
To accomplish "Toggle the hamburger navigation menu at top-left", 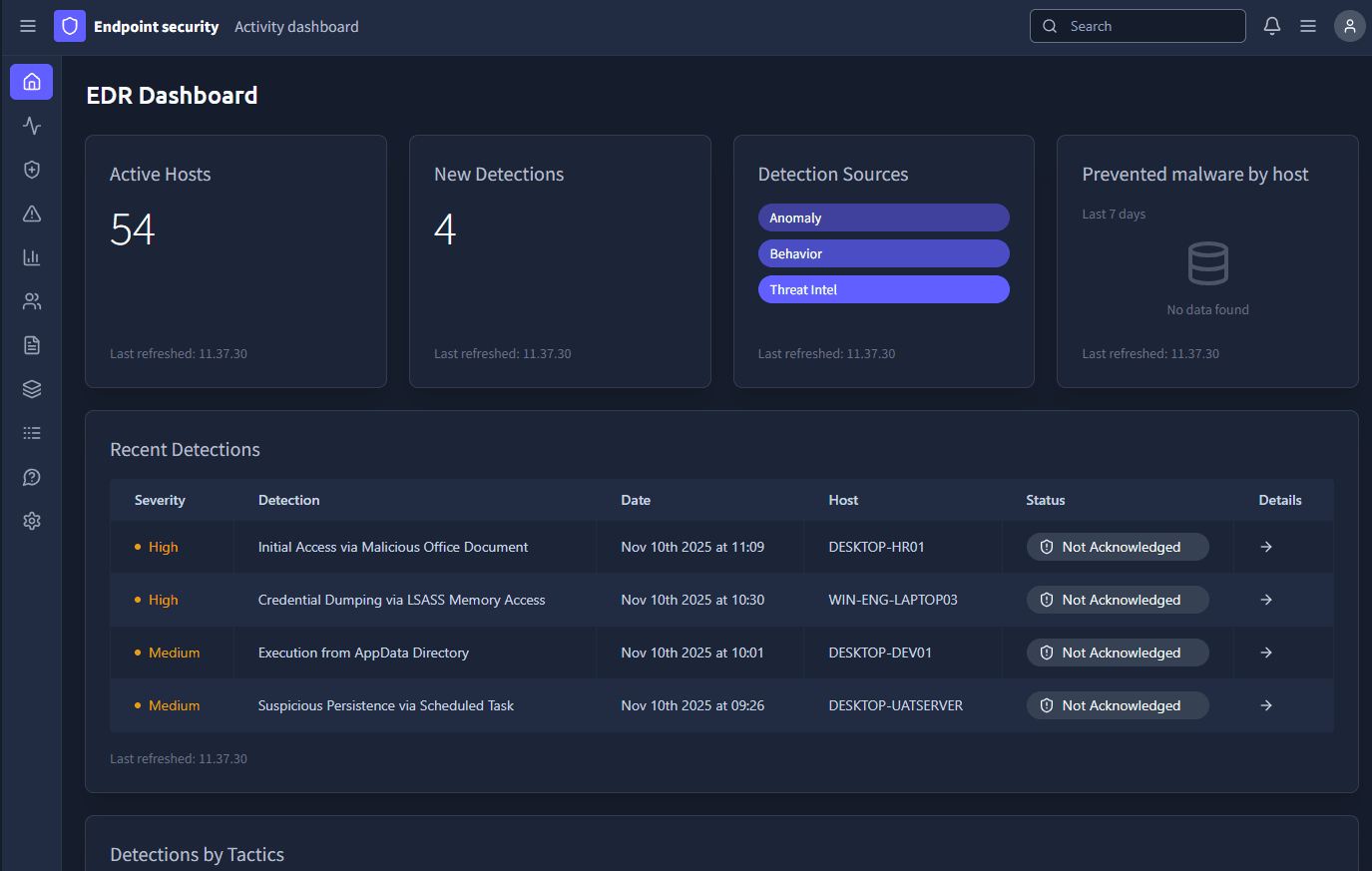I will 28,26.
